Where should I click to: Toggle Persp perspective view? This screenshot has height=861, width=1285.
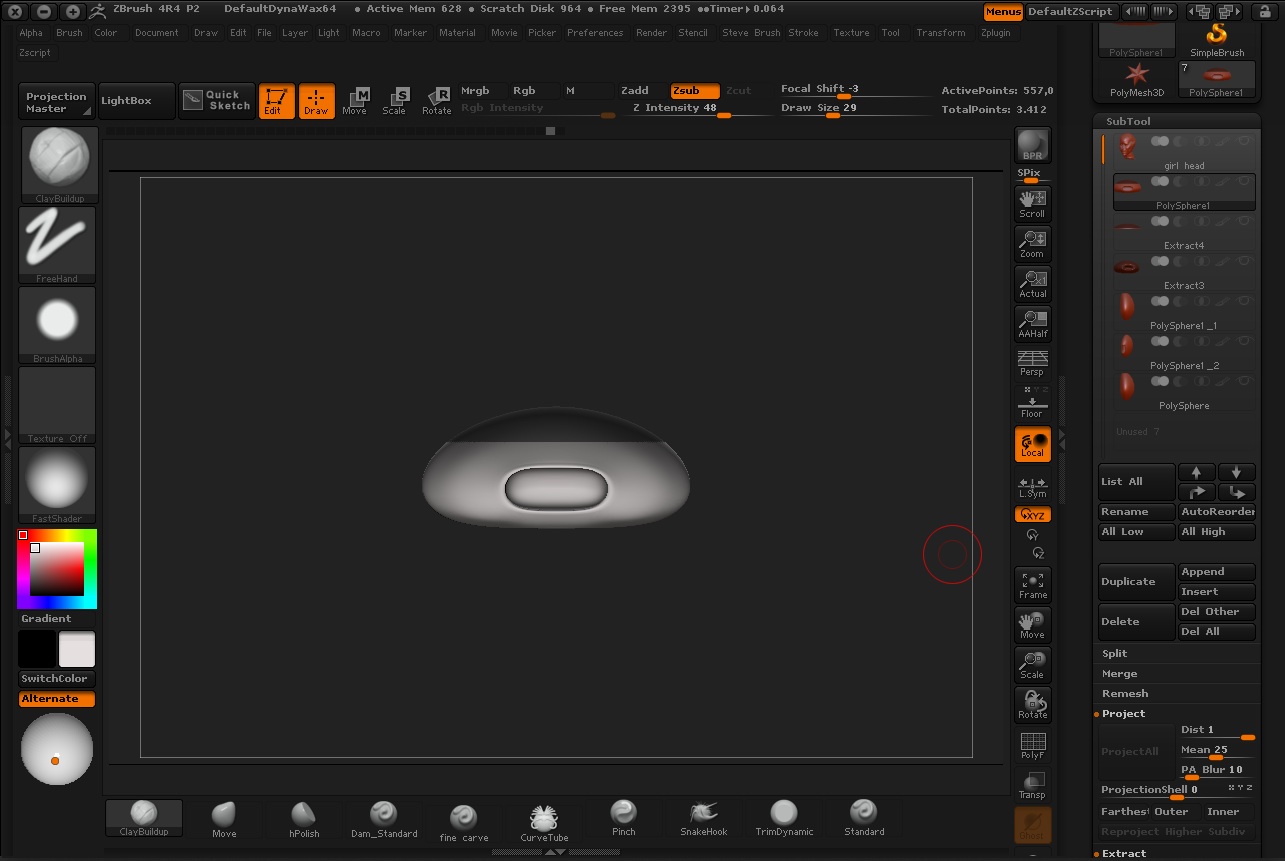pos(1032,363)
